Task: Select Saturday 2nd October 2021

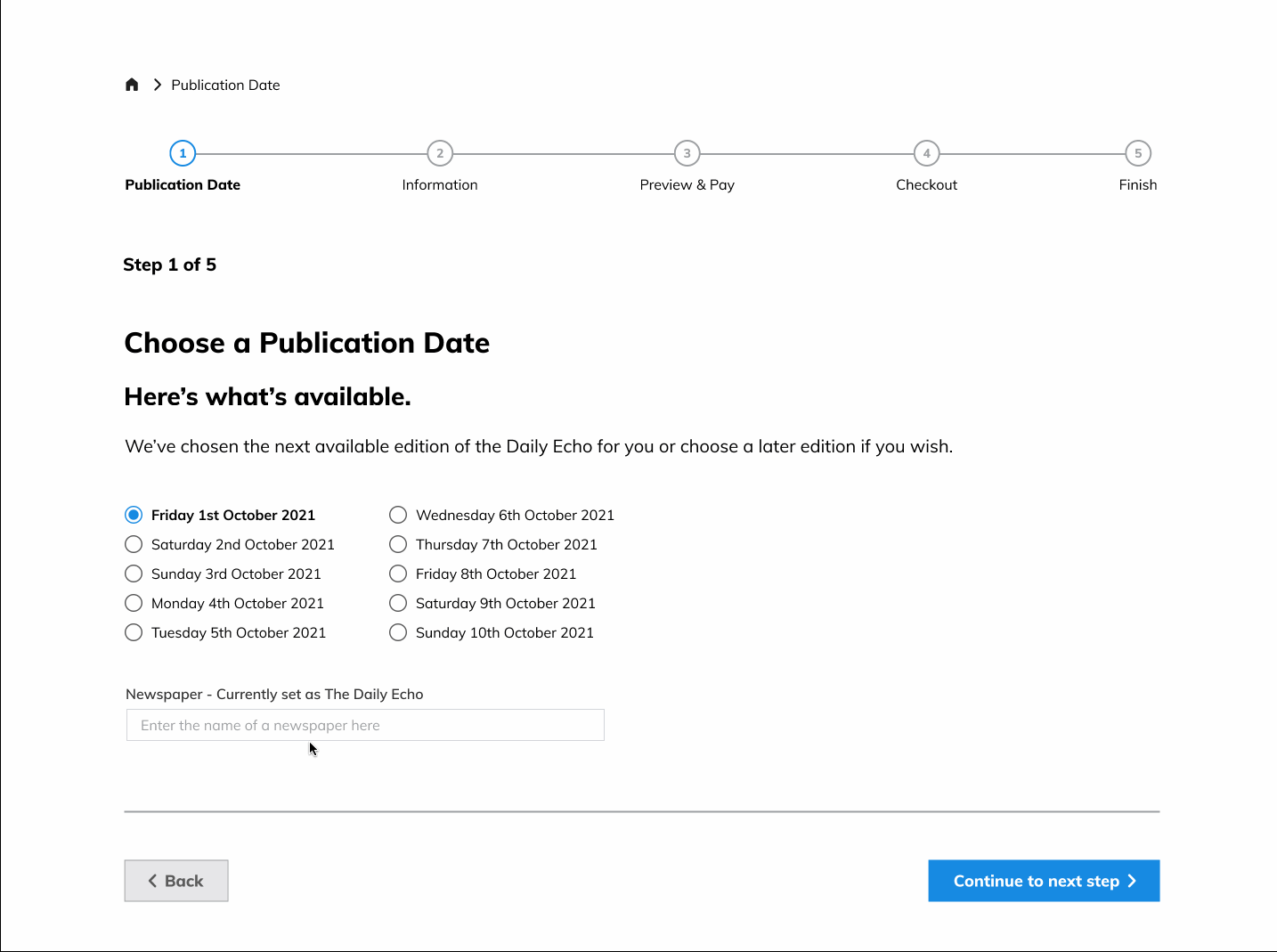Action: click(x=134, y=544)
